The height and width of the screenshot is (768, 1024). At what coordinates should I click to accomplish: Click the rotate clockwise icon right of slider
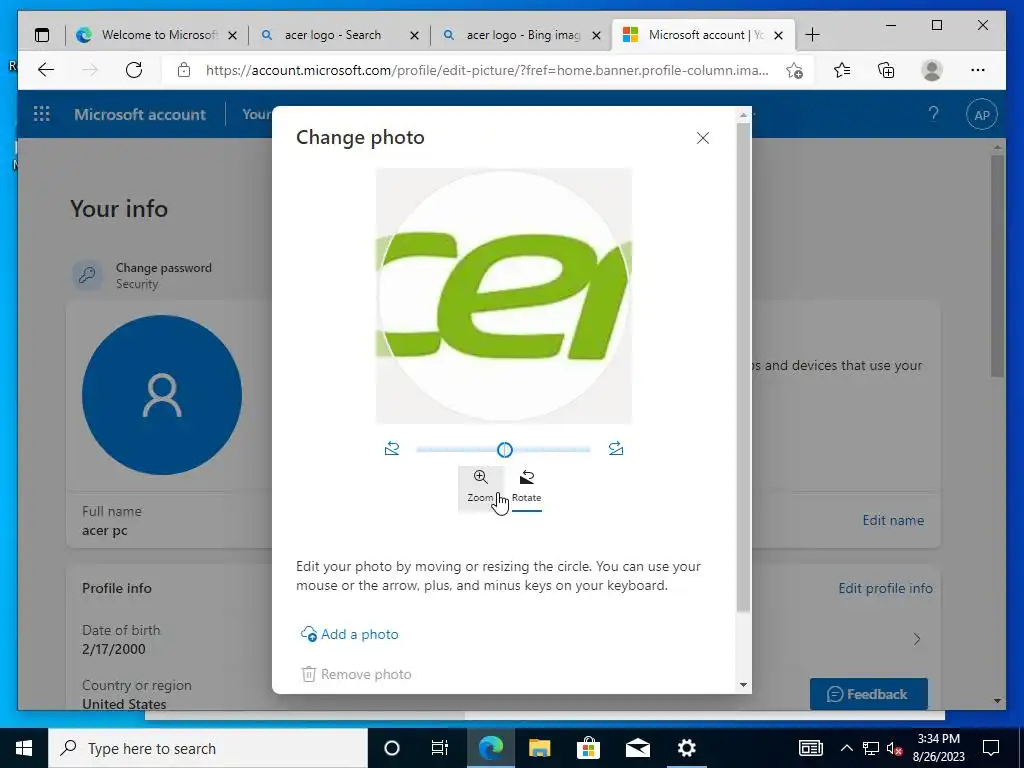point(615,449)
